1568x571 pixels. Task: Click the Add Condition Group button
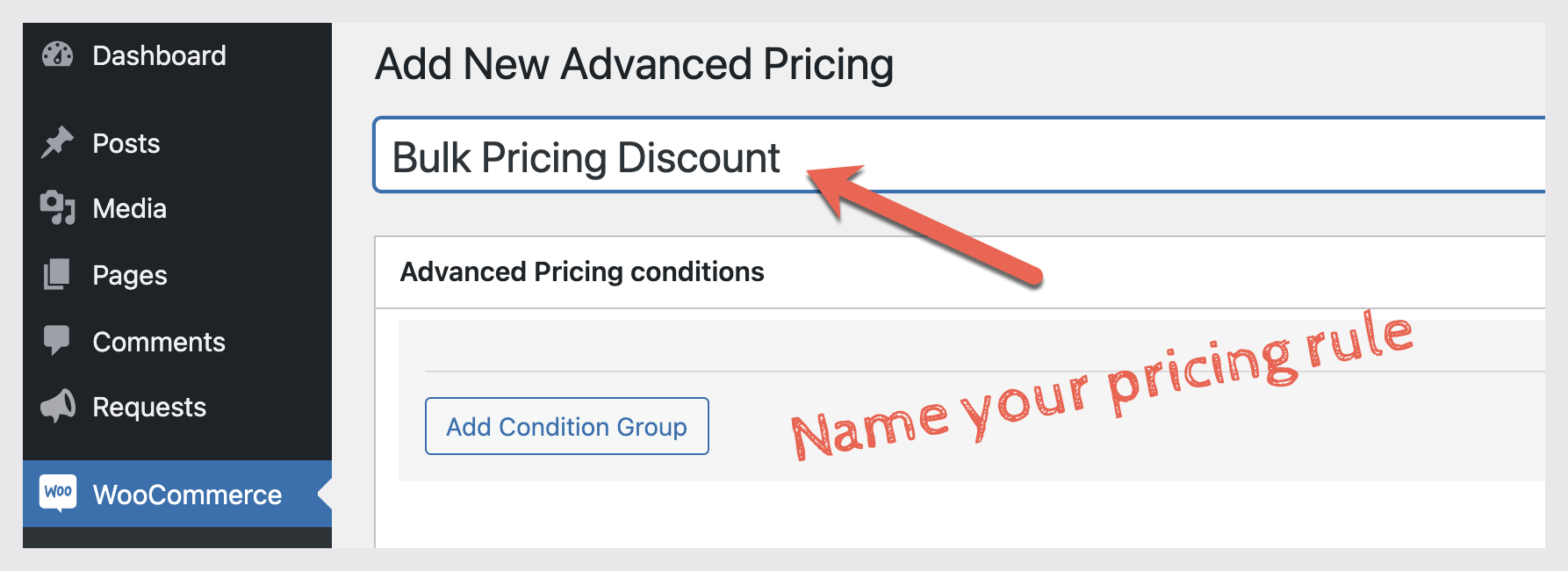566,426
